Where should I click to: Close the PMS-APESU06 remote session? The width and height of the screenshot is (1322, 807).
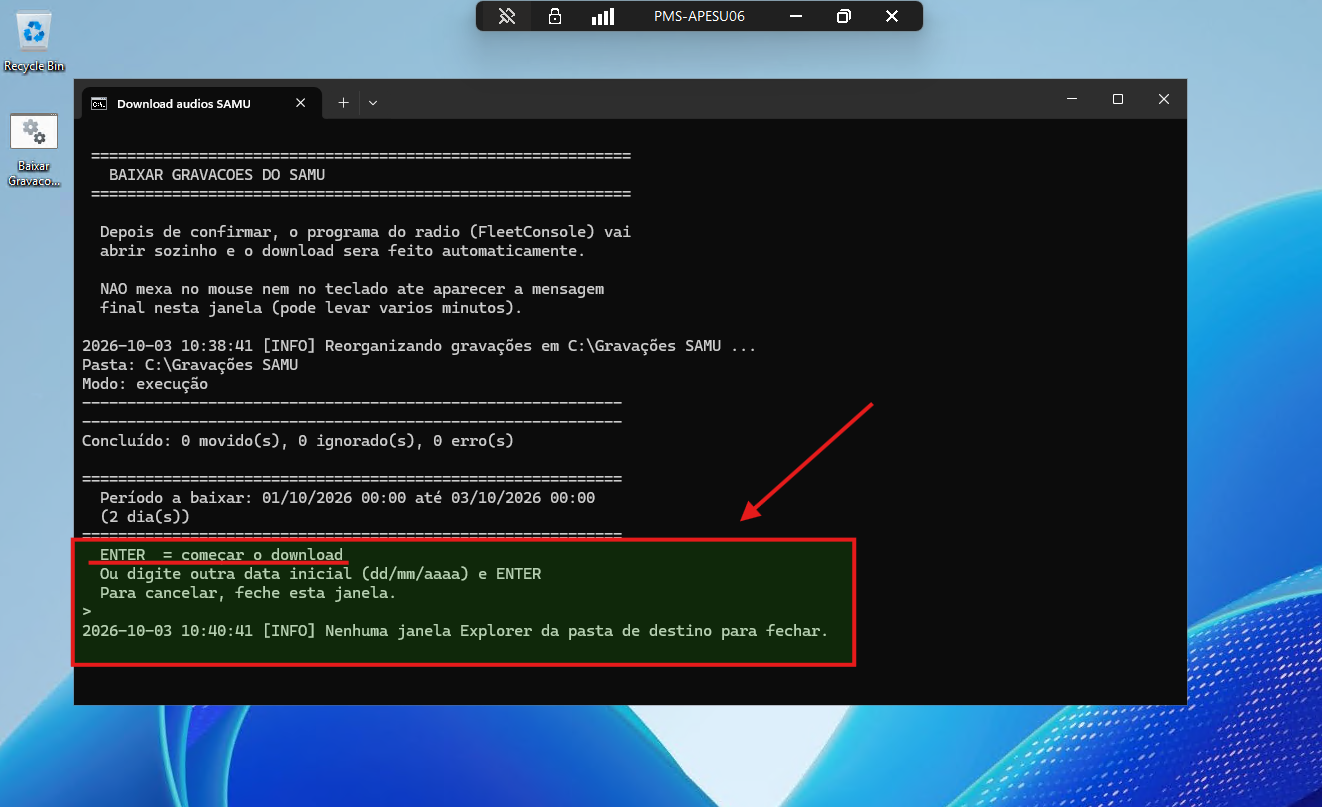coord(892,16)
